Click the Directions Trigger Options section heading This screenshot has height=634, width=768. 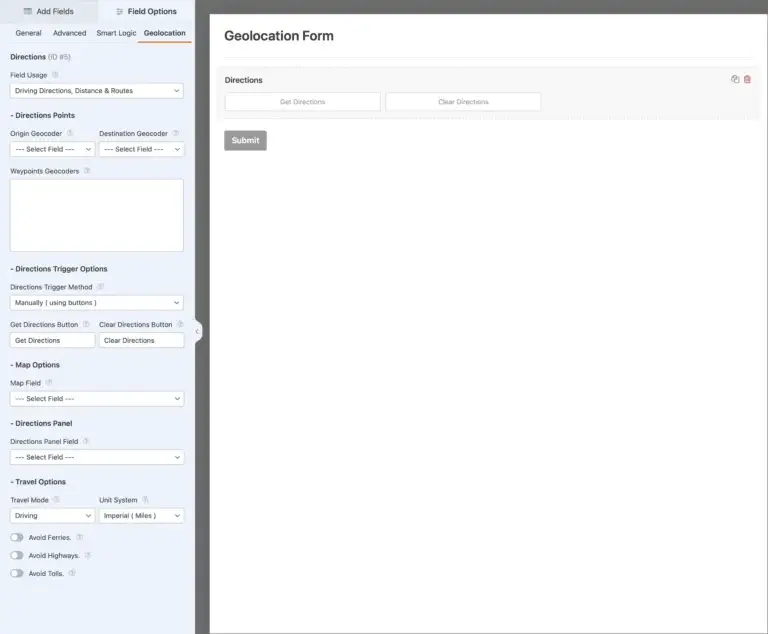[x=59, y=268]
